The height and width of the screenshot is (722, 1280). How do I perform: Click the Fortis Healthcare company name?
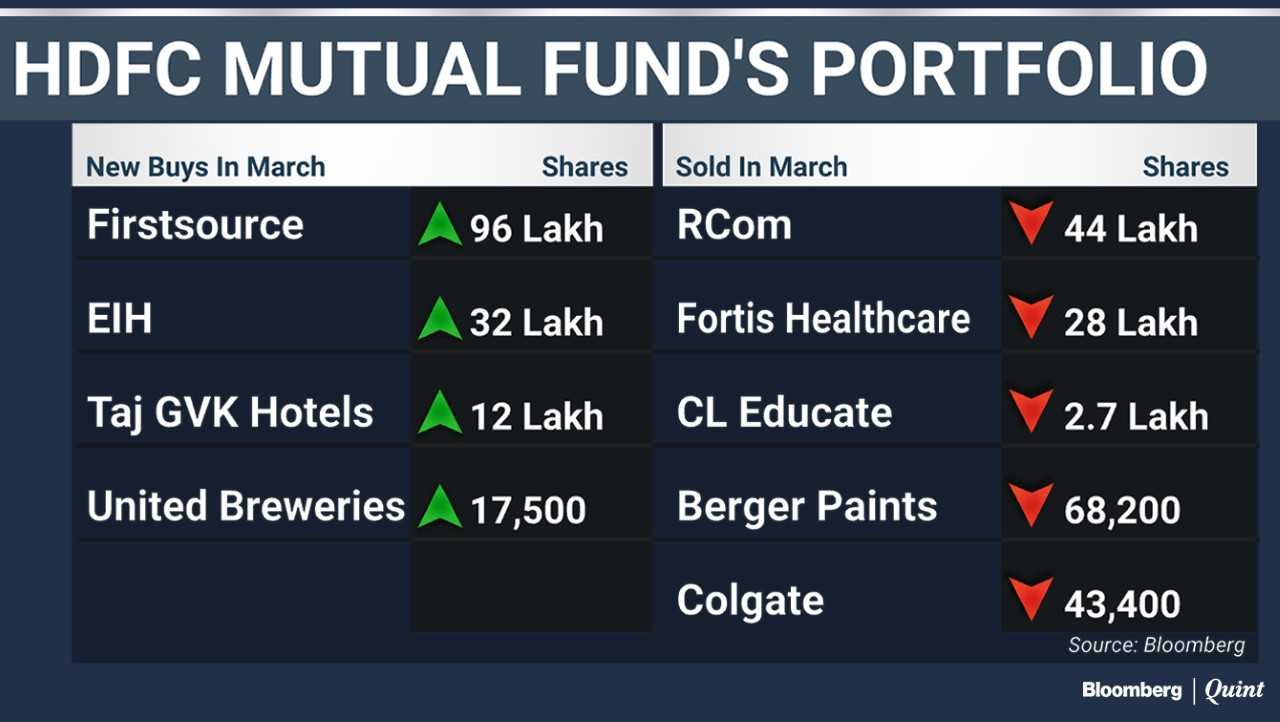pos(823,319)
